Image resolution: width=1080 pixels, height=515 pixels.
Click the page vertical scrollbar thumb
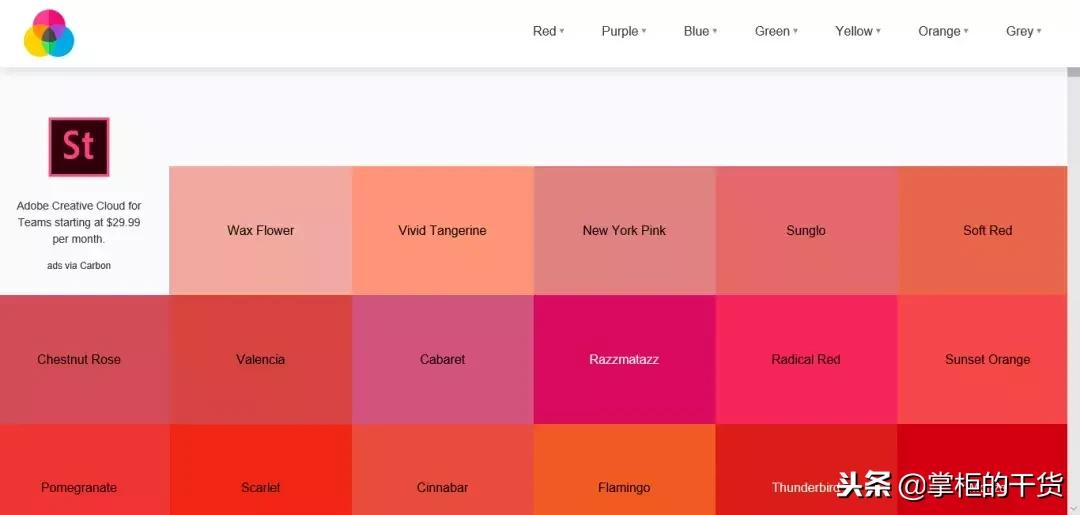(1073, 72)
